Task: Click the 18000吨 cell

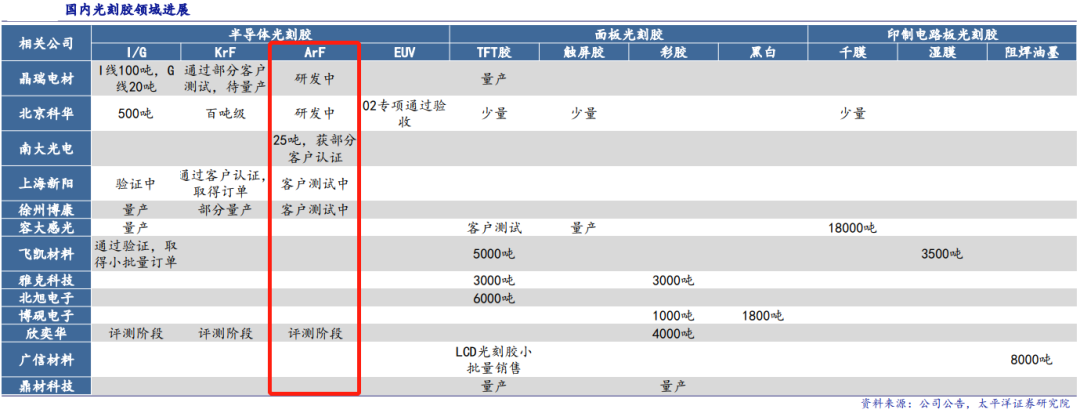Action: (x=852, y=227)
